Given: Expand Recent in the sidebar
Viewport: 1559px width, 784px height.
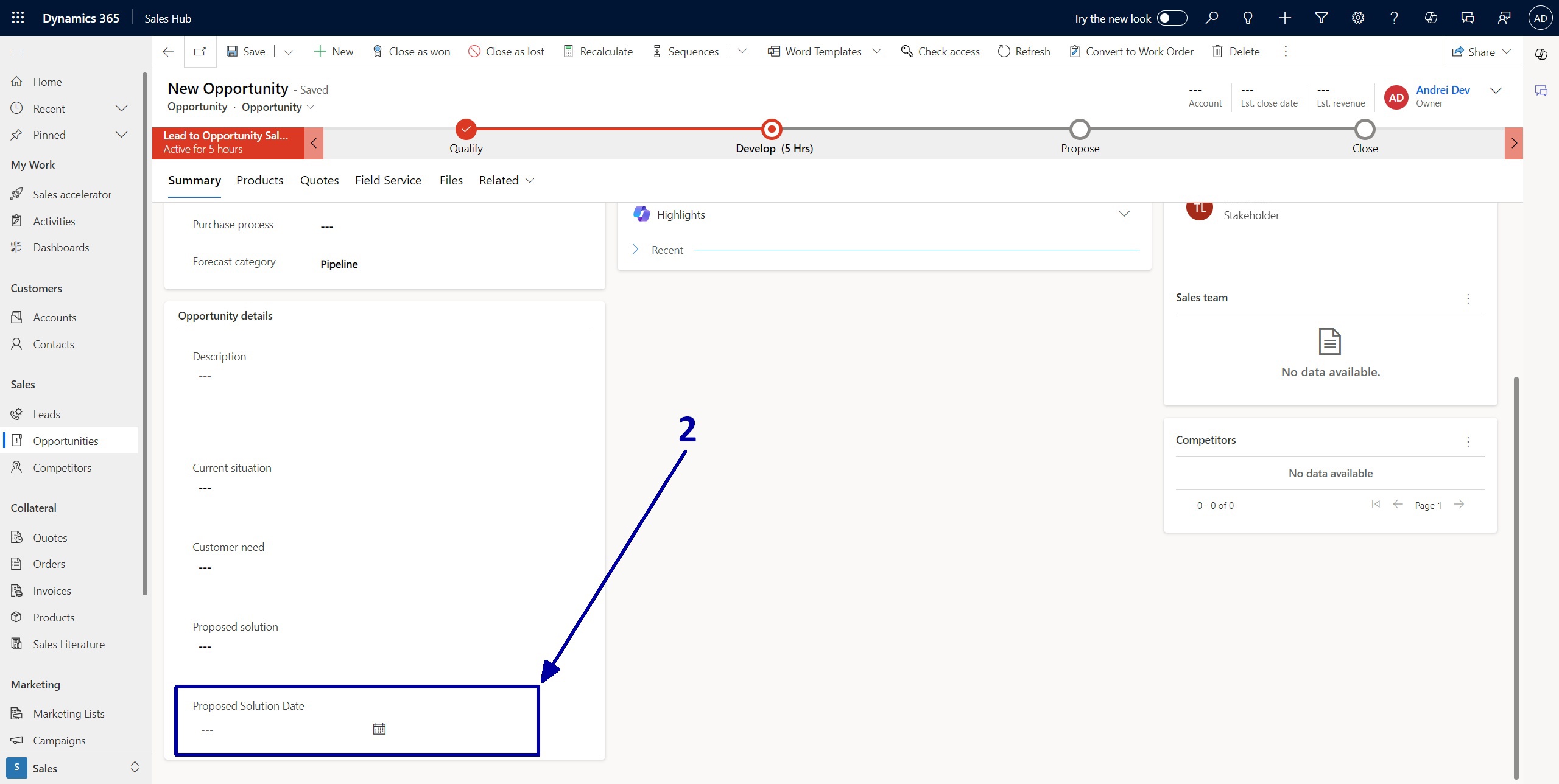Looking at the screenshot, I should [x=122, y=108].
